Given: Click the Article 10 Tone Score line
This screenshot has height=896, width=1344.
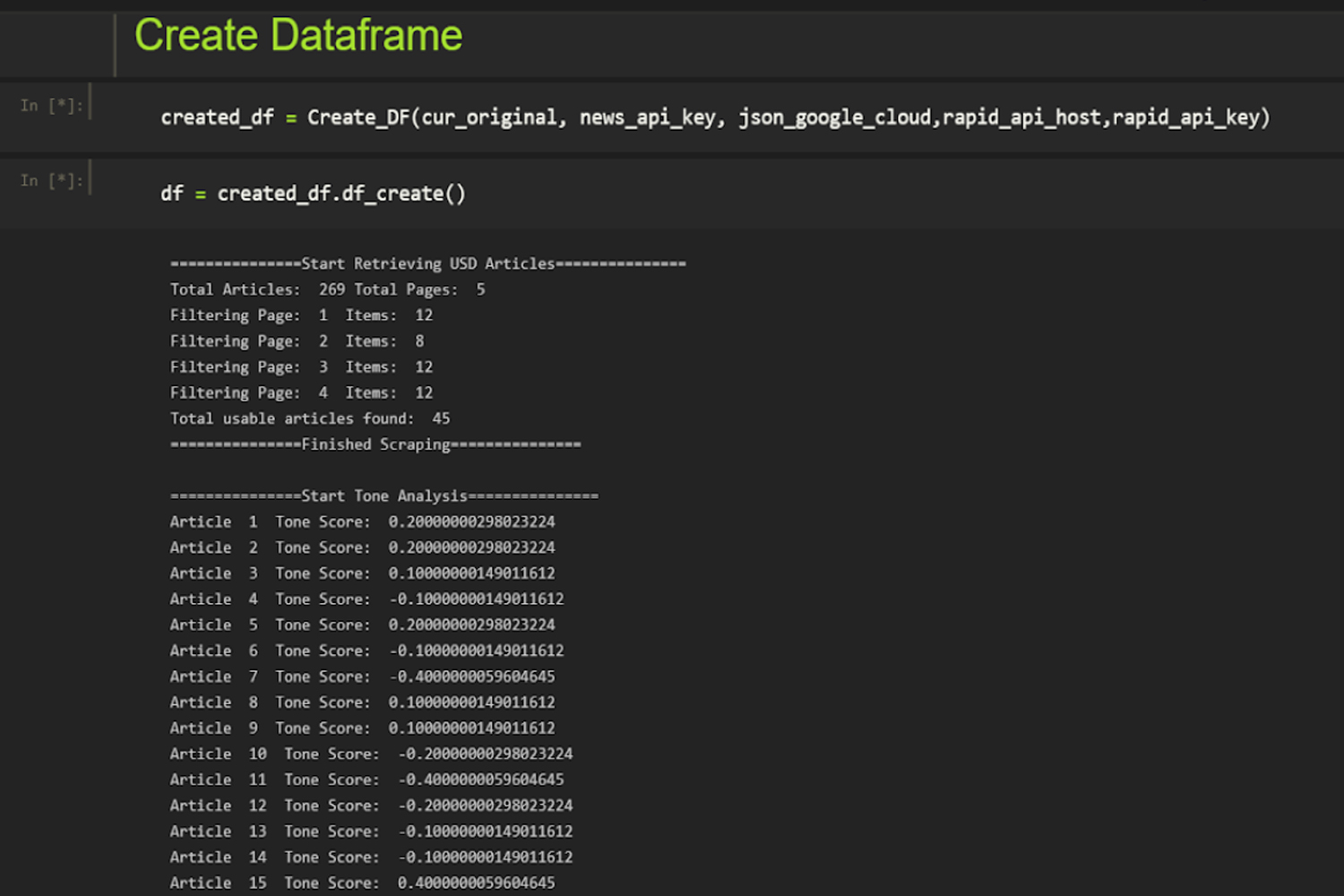Looking at the screenshot, I should (x=371, y=754).
